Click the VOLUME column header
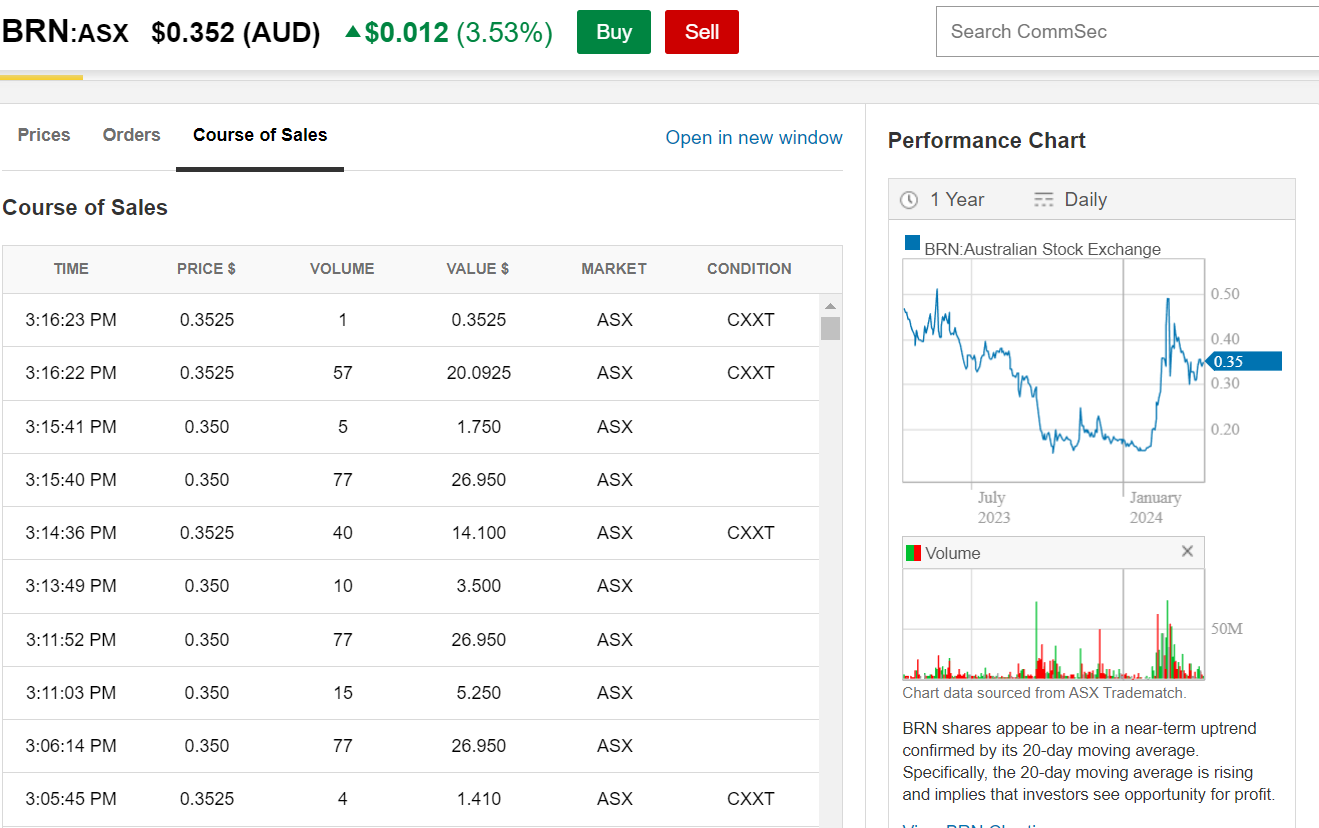This screenshot has width=1319, height=828. (342, 269)
